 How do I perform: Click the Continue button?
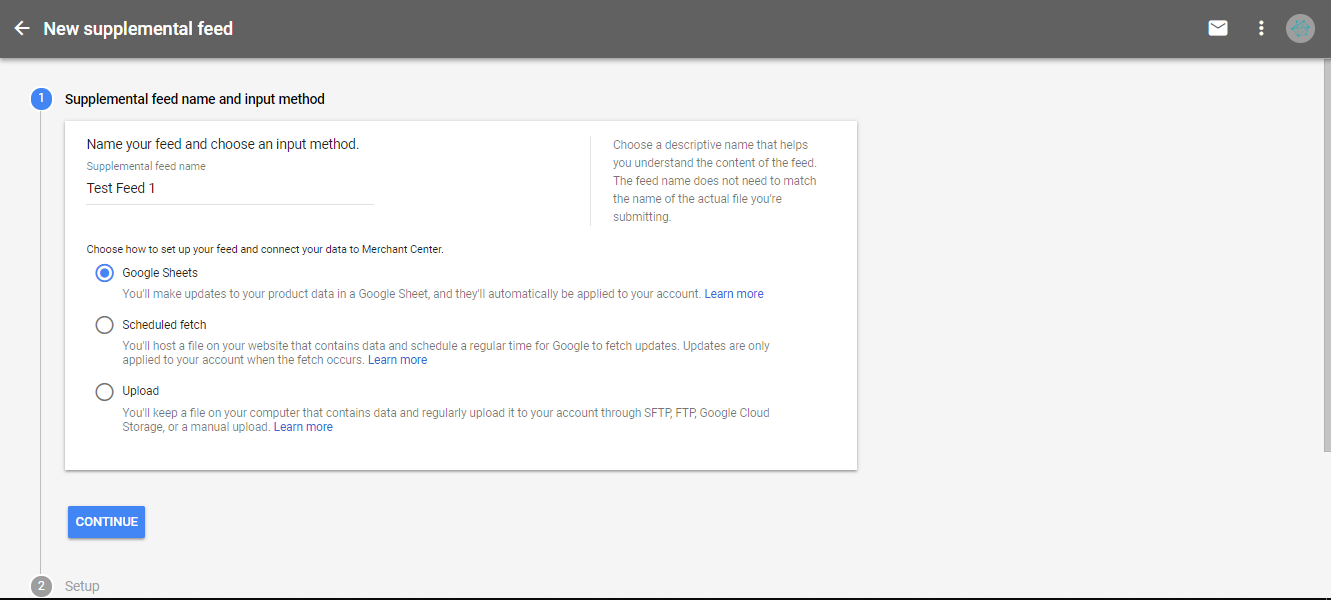pos(106,522)
